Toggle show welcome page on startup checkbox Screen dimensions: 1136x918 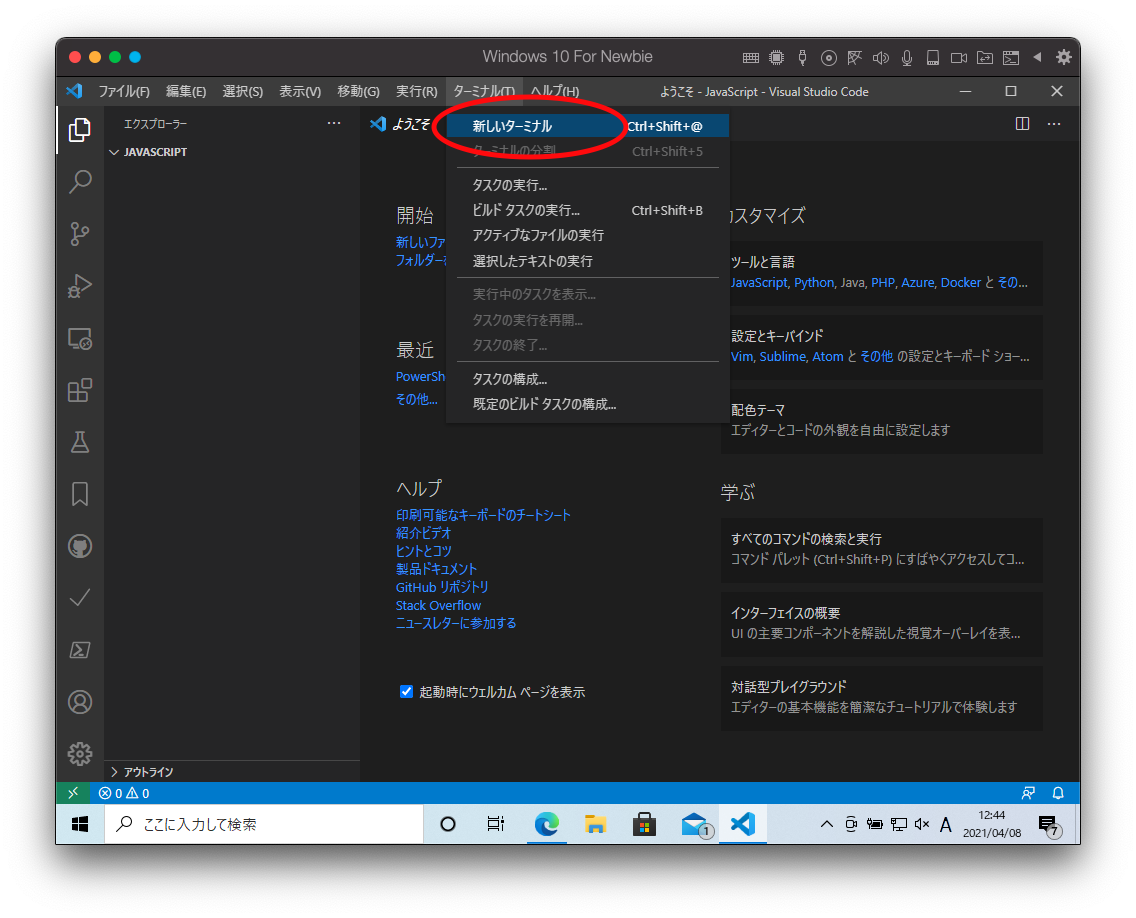click(x=406, y=692)
